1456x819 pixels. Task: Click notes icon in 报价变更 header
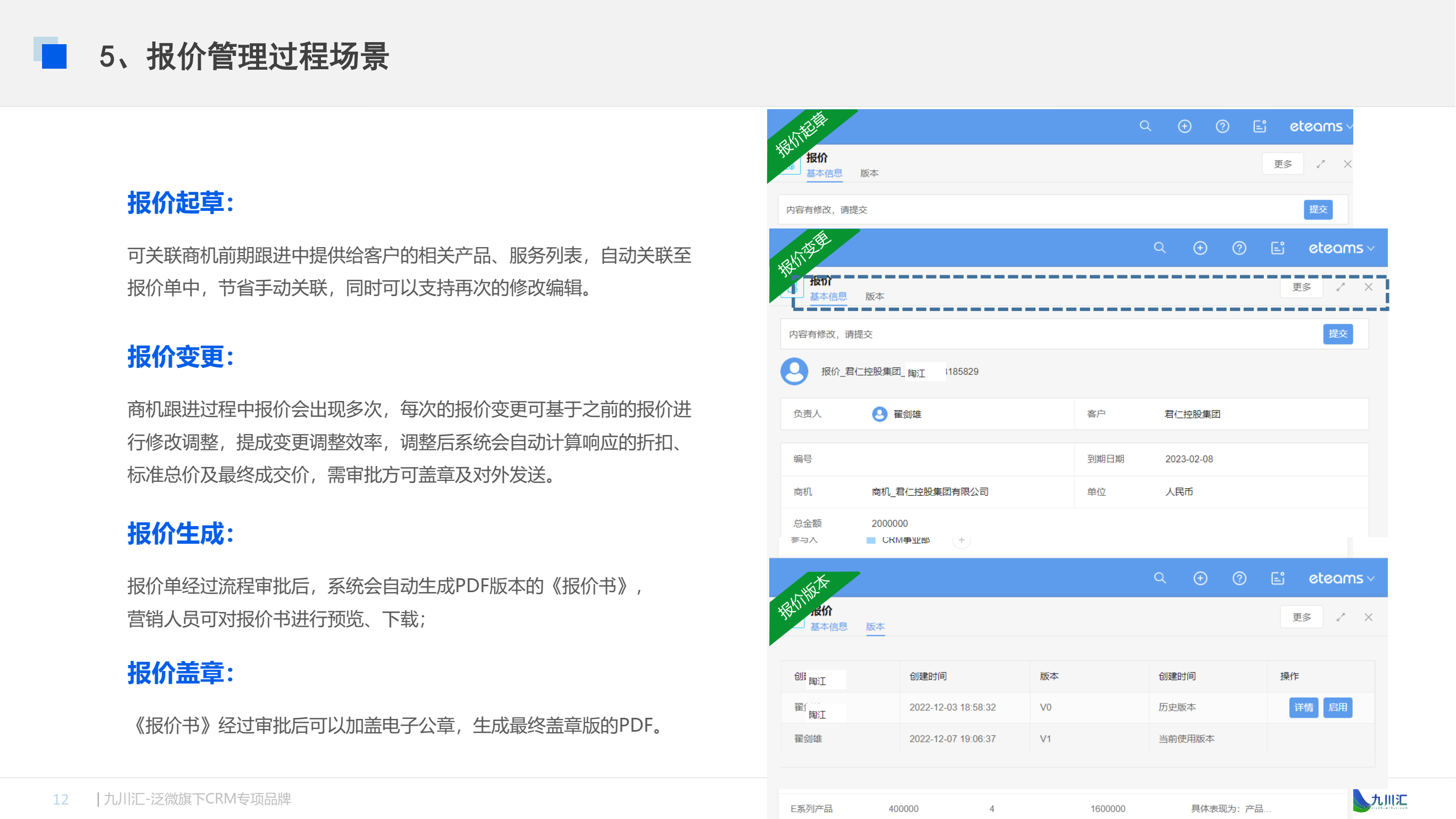(x=1277, y=248)
